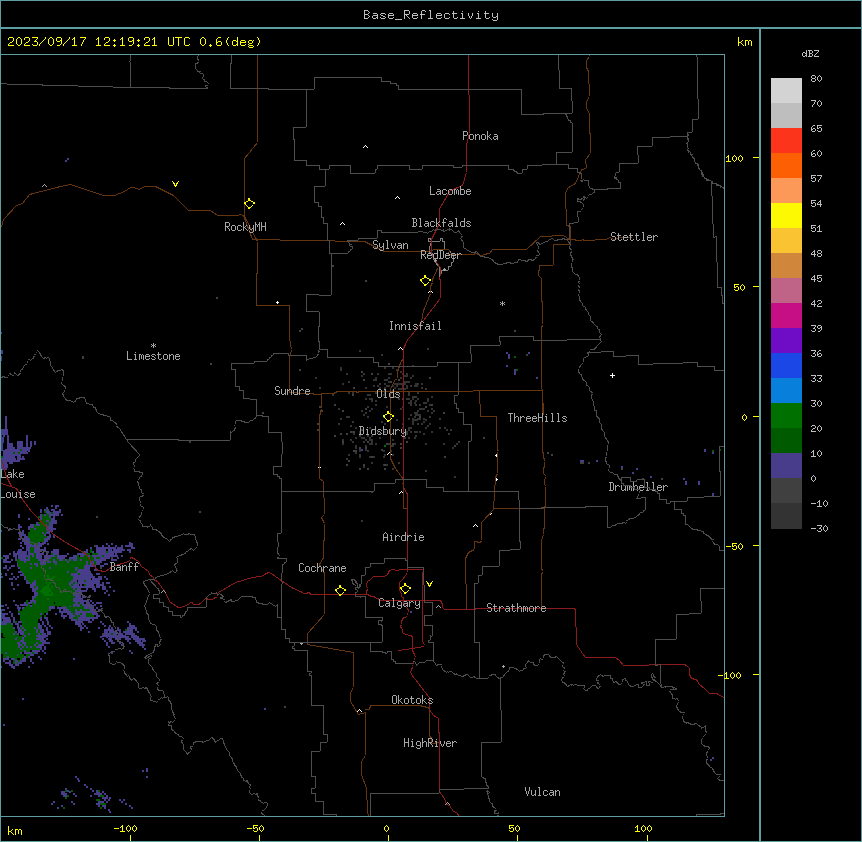Click the Sylvan label

click(390, 245)
